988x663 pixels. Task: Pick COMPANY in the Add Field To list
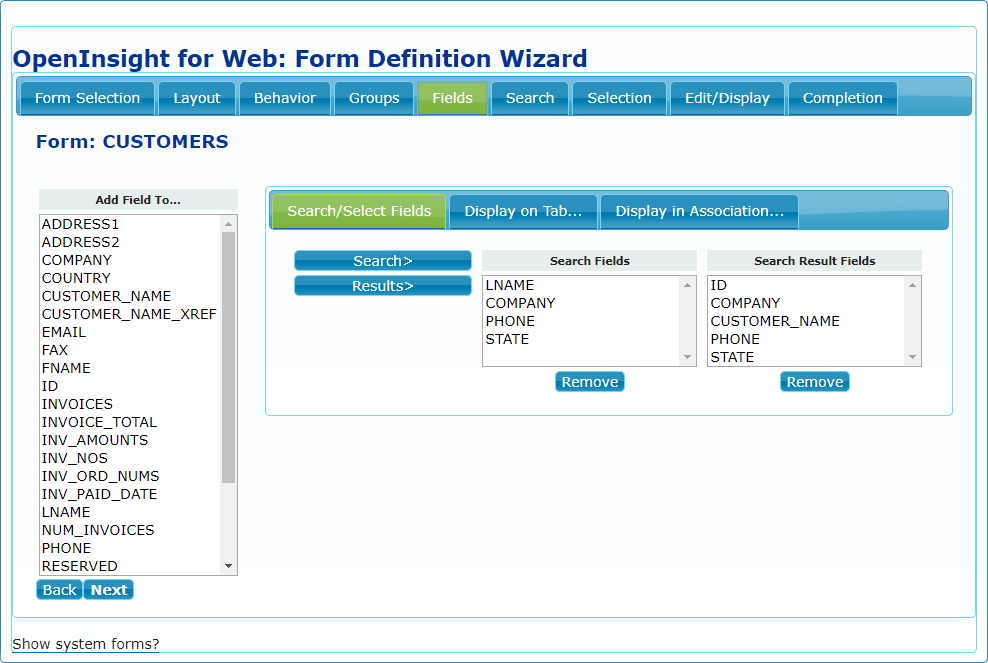pos(130,260)
